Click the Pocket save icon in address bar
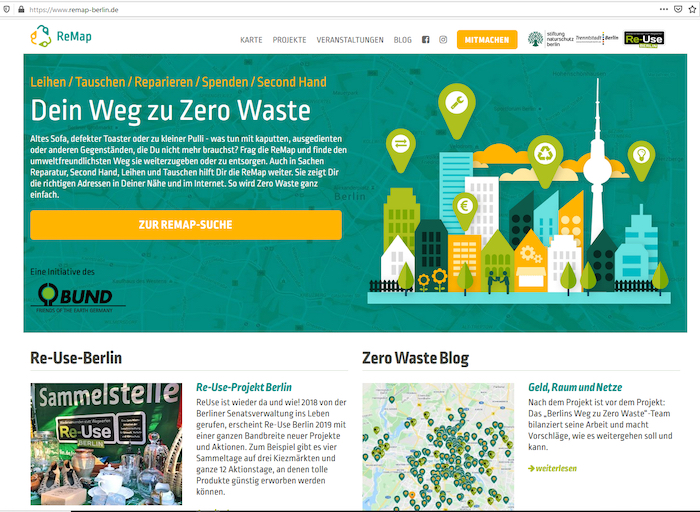This screenshot has width=700, height=512. (x=678, y=9)
